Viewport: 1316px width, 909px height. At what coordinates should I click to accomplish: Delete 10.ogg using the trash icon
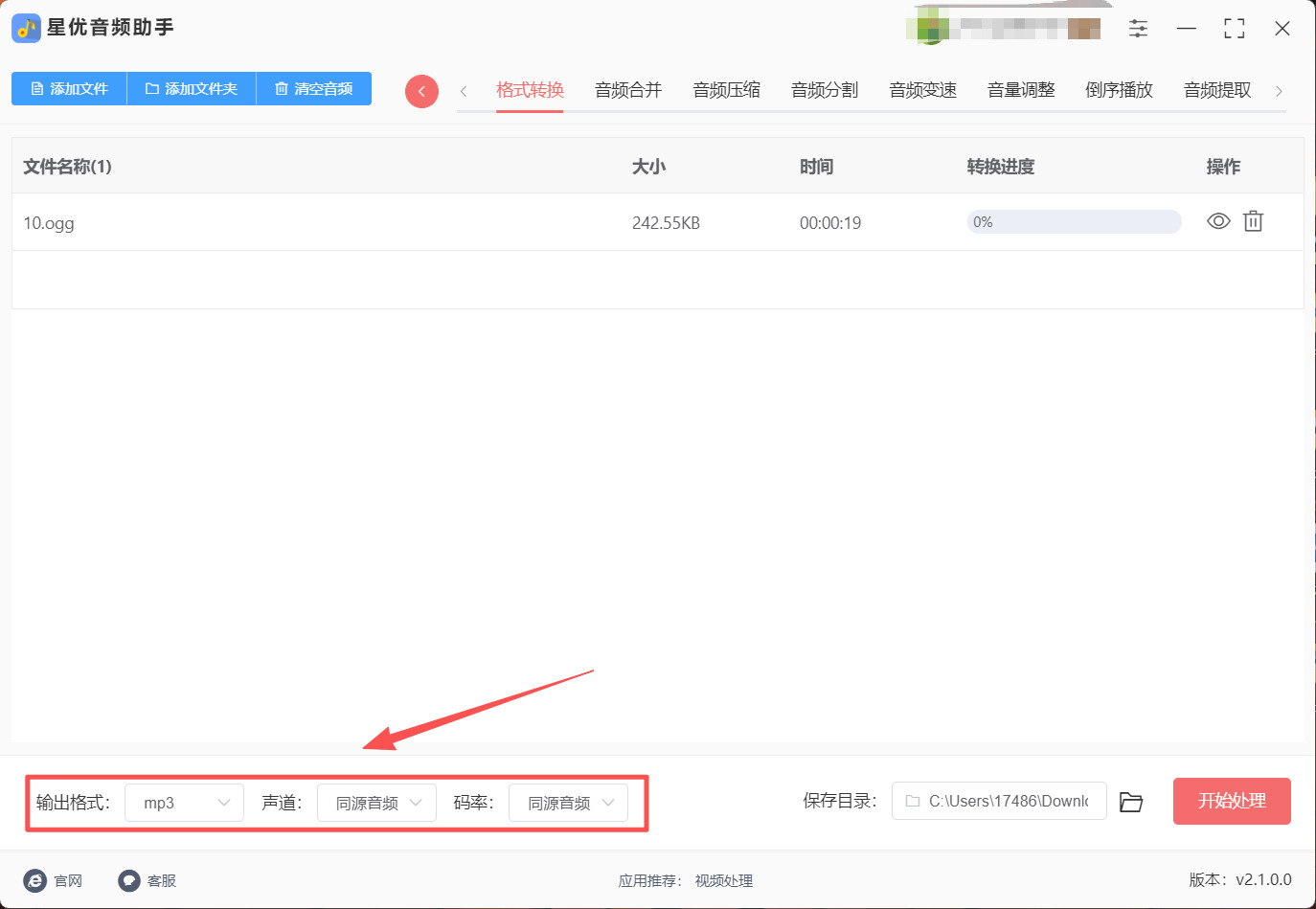[x=1253, y=221]
